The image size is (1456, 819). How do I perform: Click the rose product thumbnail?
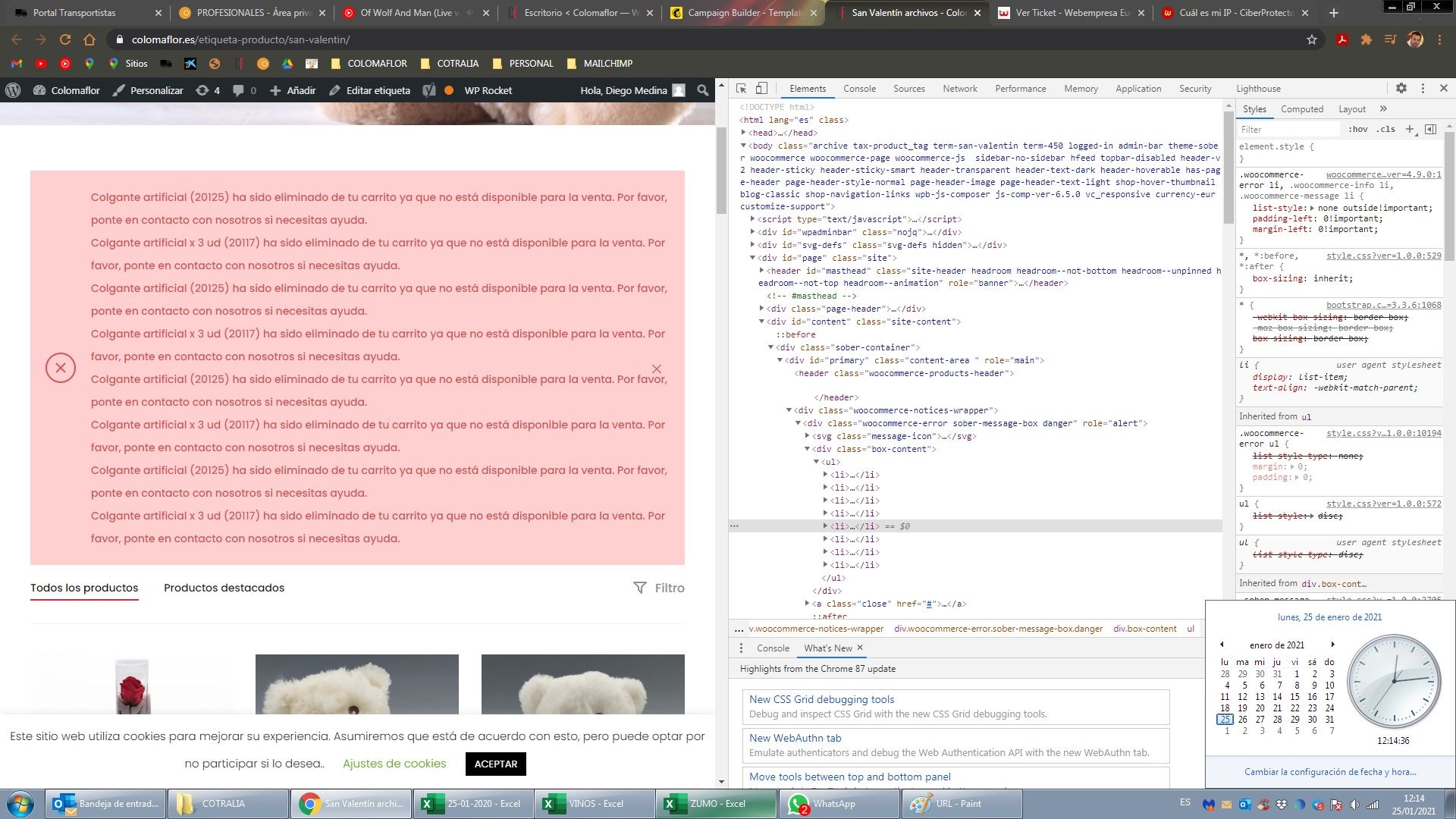coord(132,684)
